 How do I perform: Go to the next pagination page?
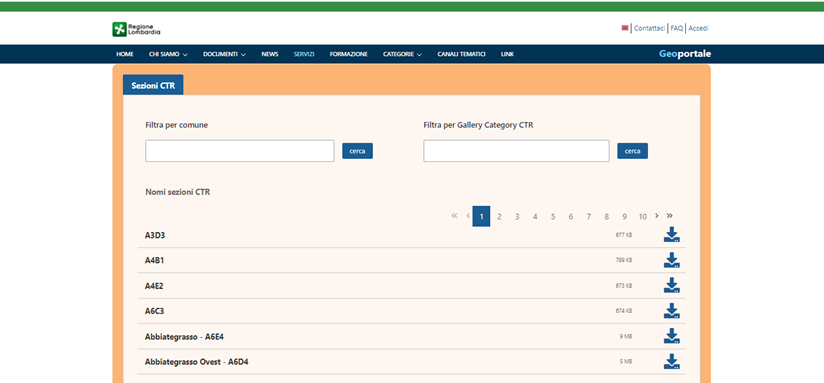coord(656,216)
